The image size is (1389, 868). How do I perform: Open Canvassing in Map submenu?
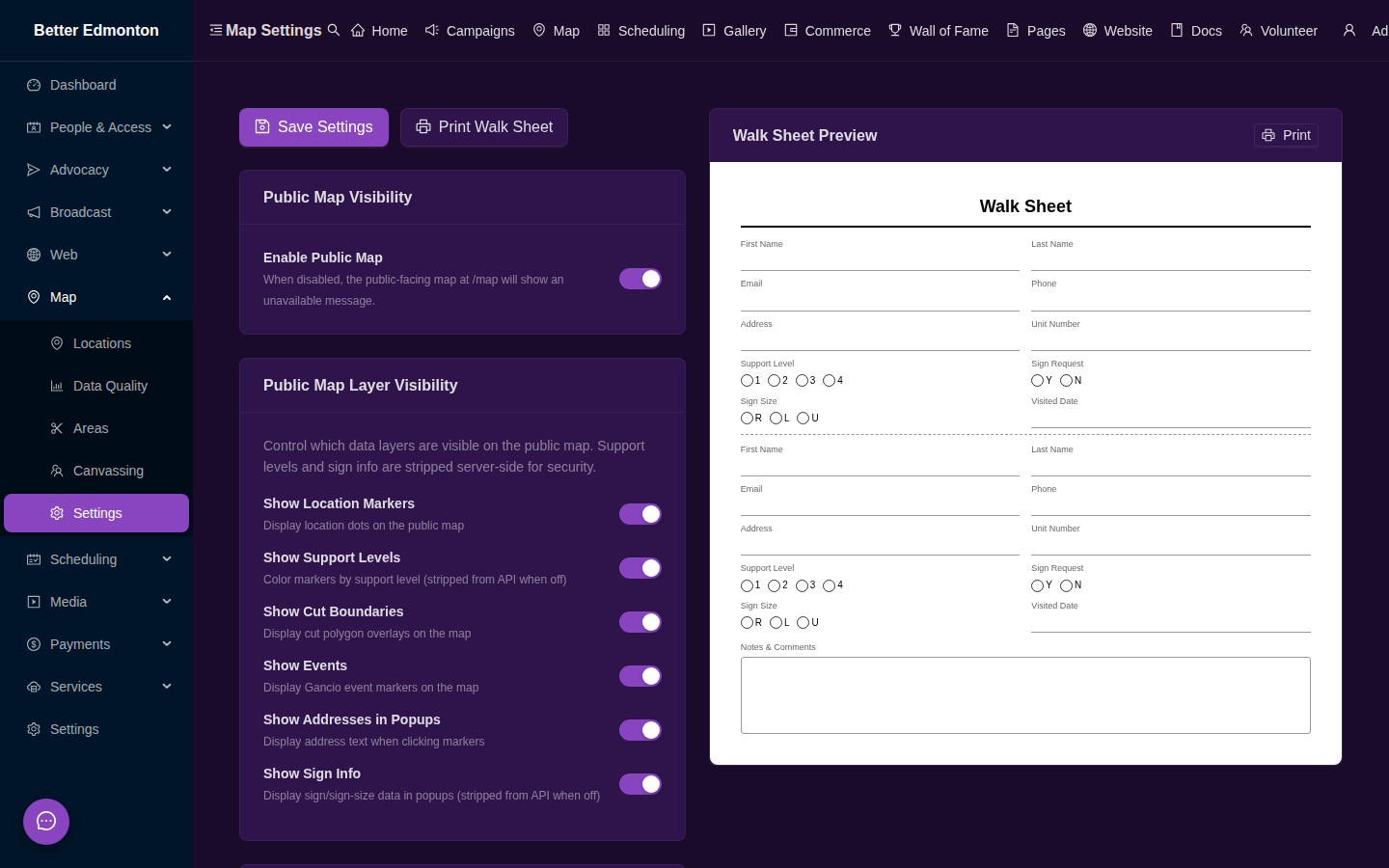pyautogui.click(x=96, y=471)
